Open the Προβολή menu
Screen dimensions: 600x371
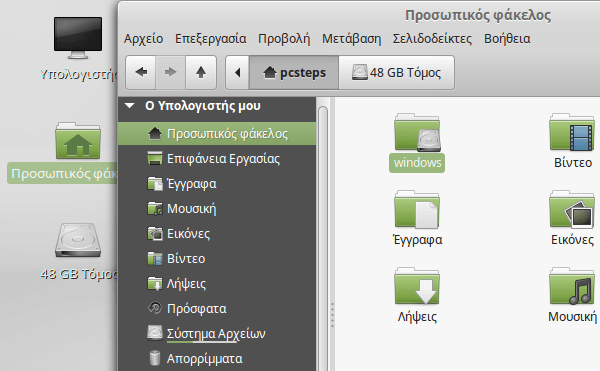point(284,39)
